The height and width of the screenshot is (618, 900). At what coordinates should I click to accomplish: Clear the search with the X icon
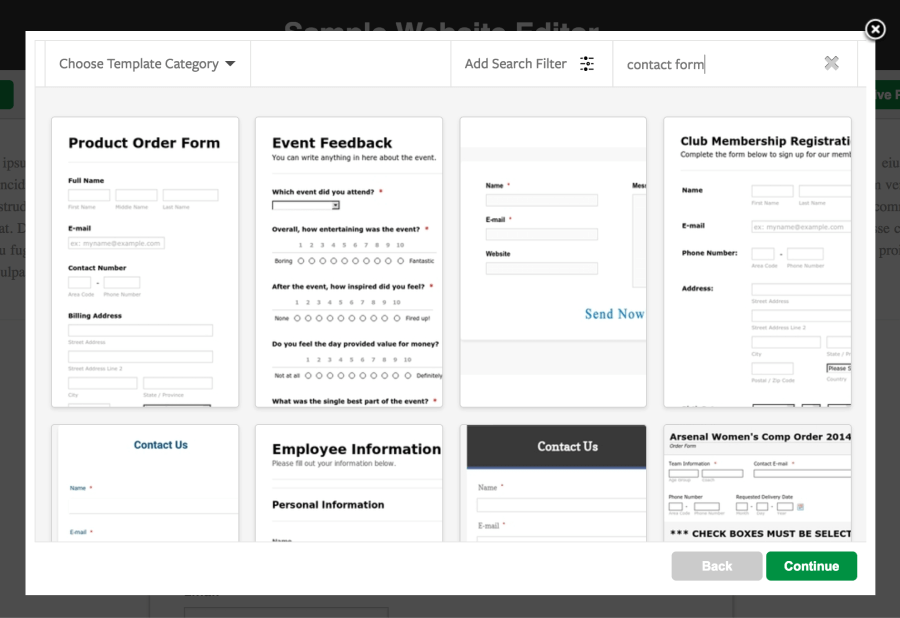click(x=831, y=62)
